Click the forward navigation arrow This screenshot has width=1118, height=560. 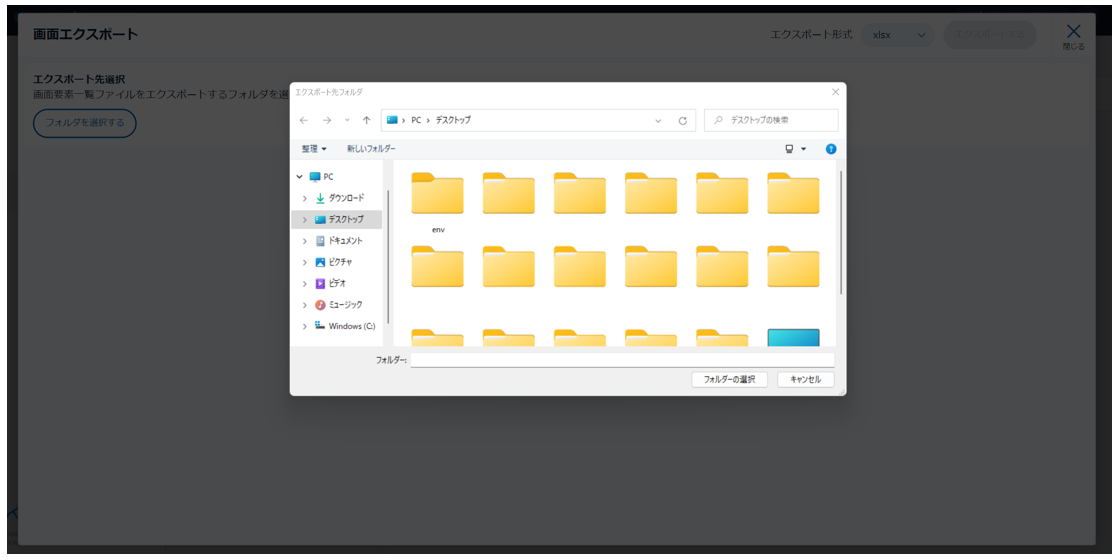[326, 120]
